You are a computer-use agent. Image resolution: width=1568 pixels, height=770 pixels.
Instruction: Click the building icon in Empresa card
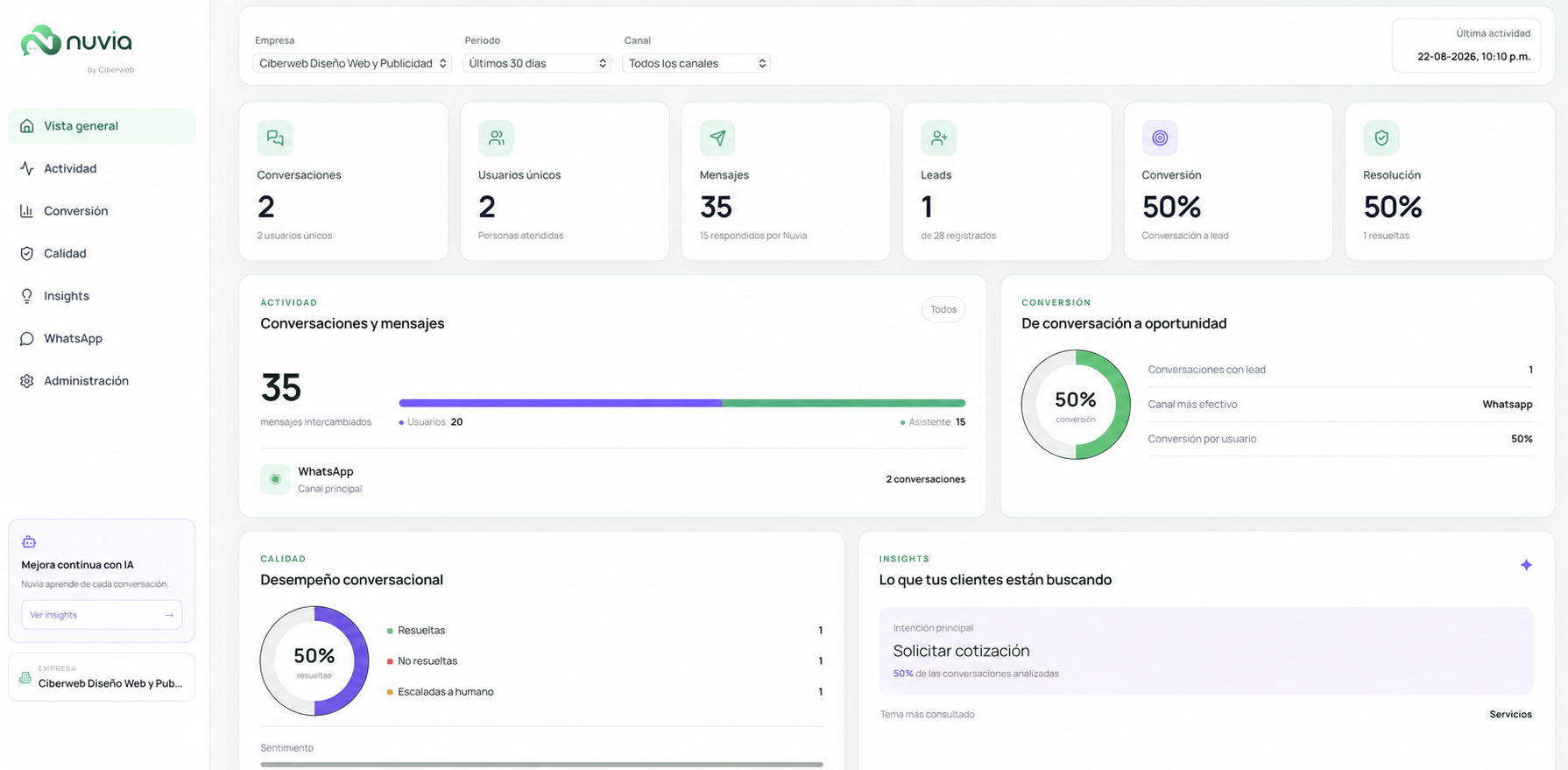click(x=25, y=677)
